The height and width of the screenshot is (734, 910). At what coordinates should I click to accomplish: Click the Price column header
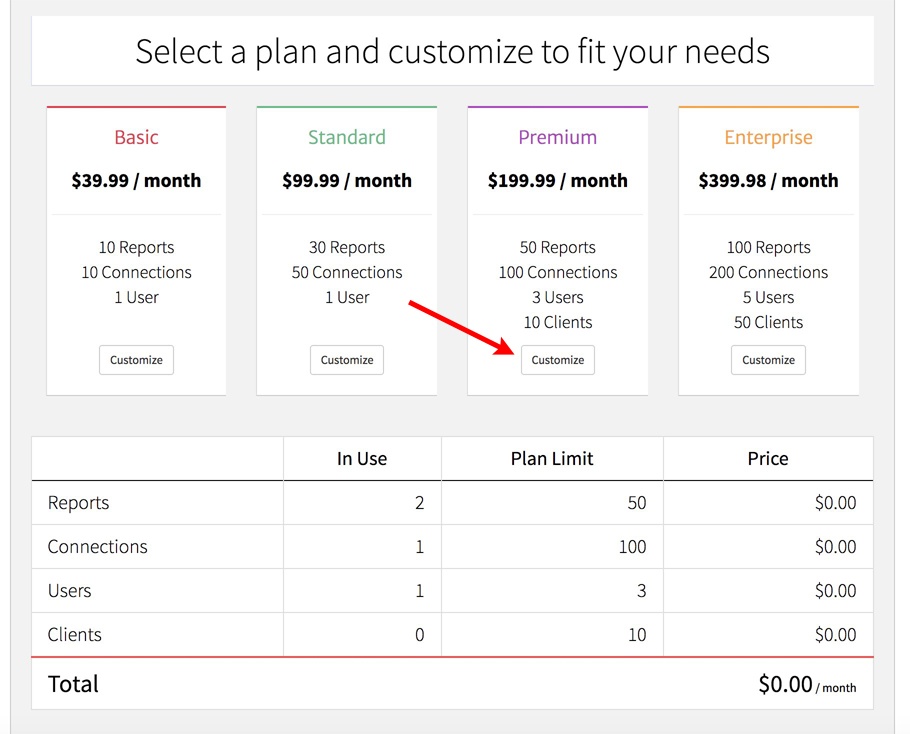(767, 458)
